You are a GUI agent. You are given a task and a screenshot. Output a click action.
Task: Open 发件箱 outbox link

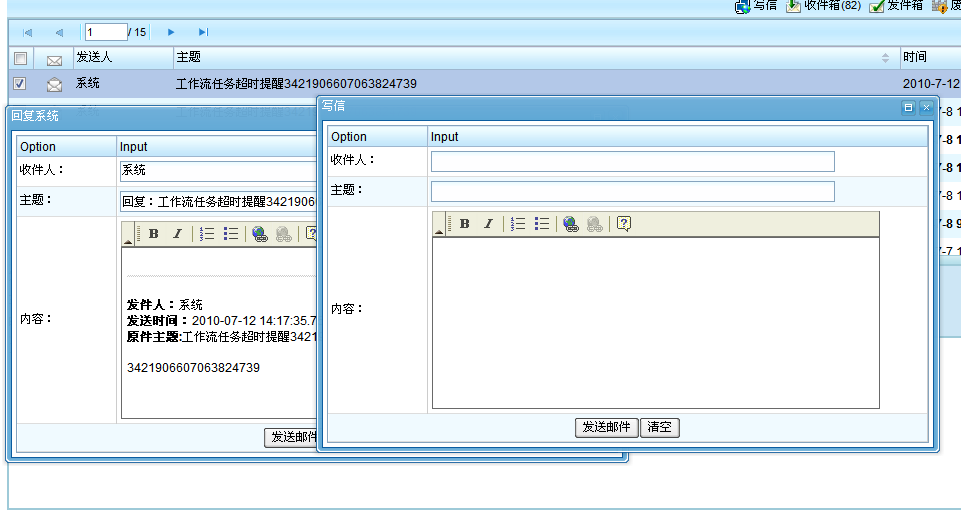(x=905, y=6)
